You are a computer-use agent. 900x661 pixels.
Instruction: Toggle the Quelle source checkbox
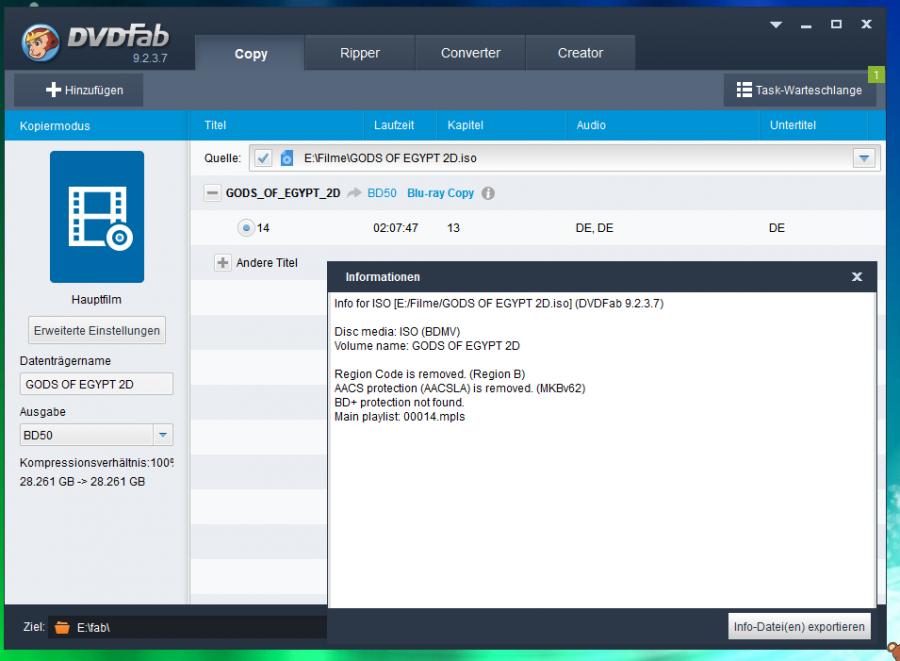click(x=263, y=158)
